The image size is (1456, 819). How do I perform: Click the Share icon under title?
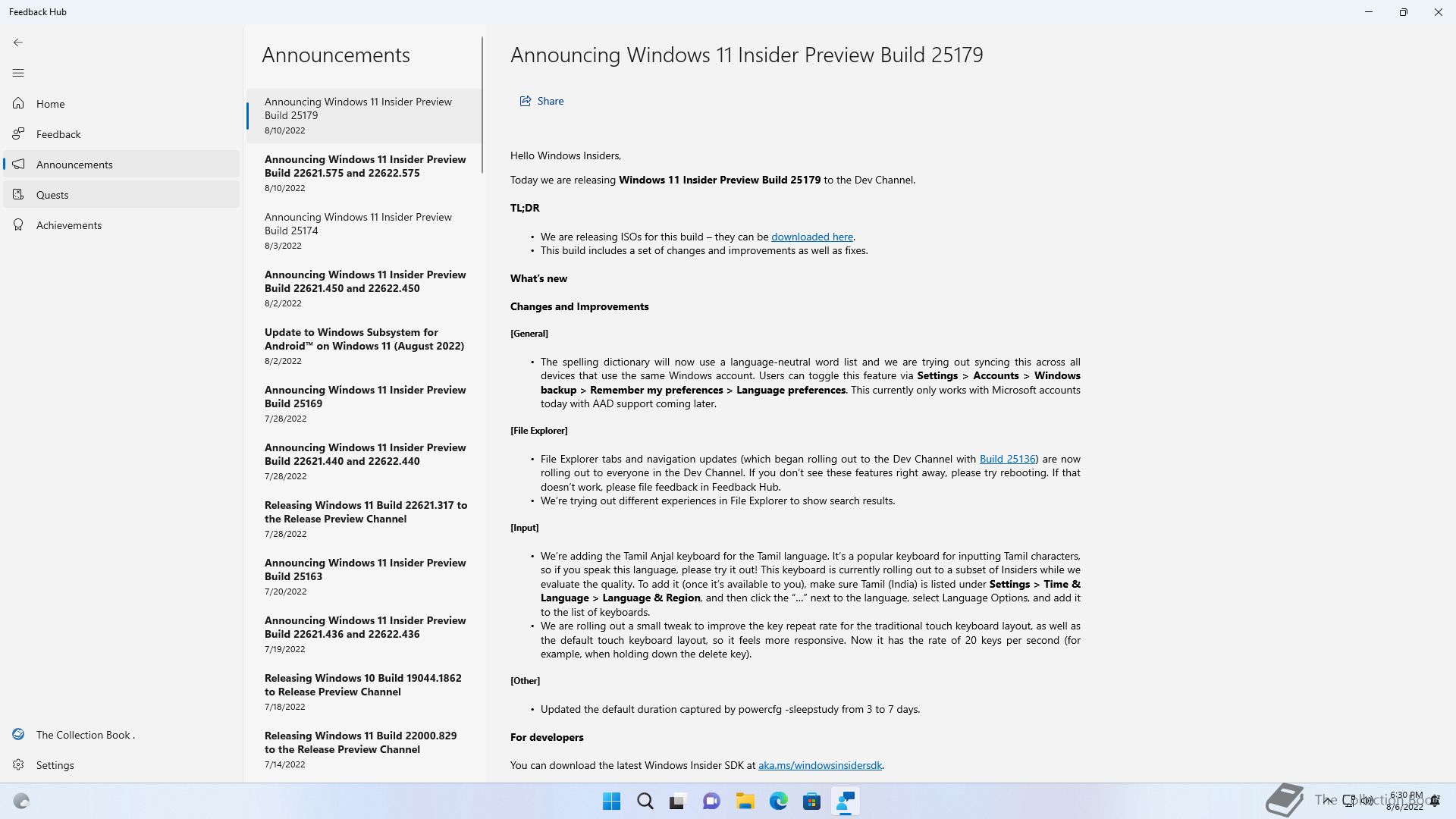[525, 101]
